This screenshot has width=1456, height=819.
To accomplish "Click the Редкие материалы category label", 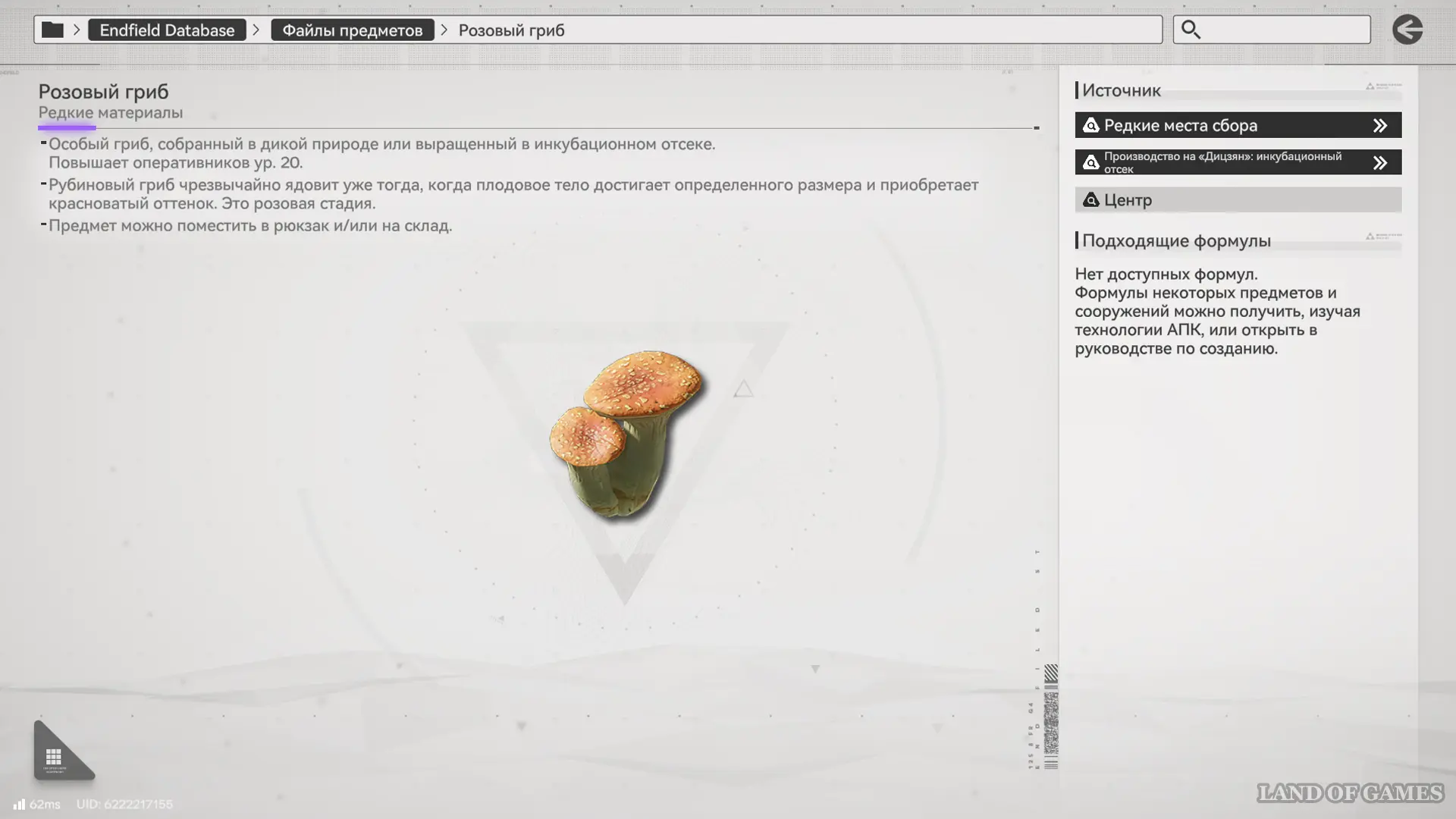I will 111,113.
